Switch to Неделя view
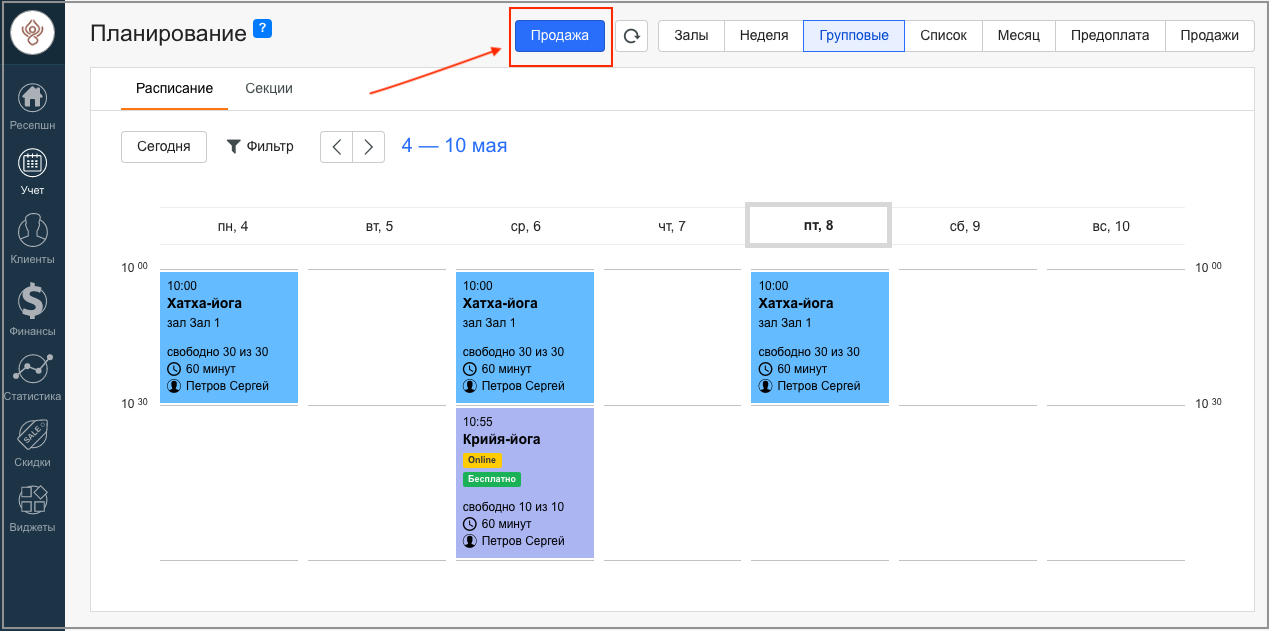 tap(764, 36)
